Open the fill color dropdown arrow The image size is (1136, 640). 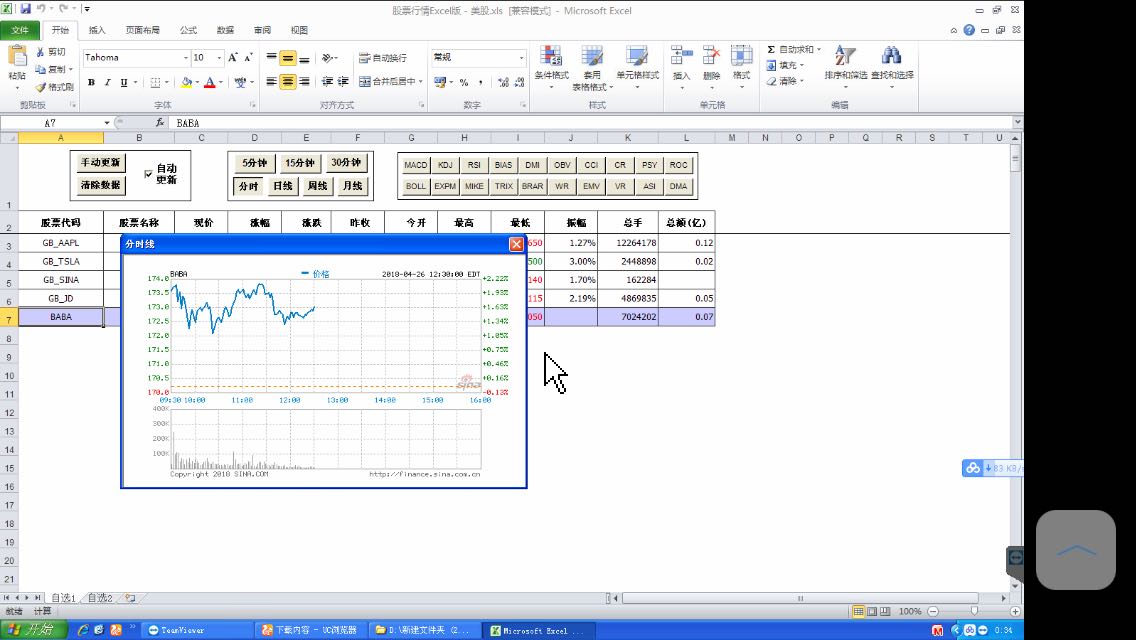click(197, 83)
